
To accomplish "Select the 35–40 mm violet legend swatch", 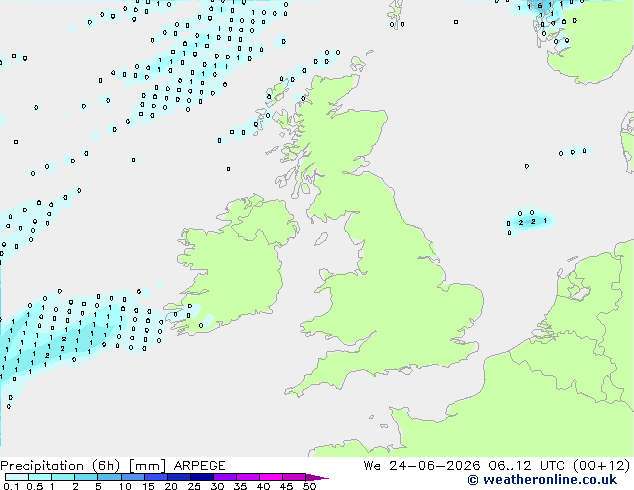I will click(248, 477).
